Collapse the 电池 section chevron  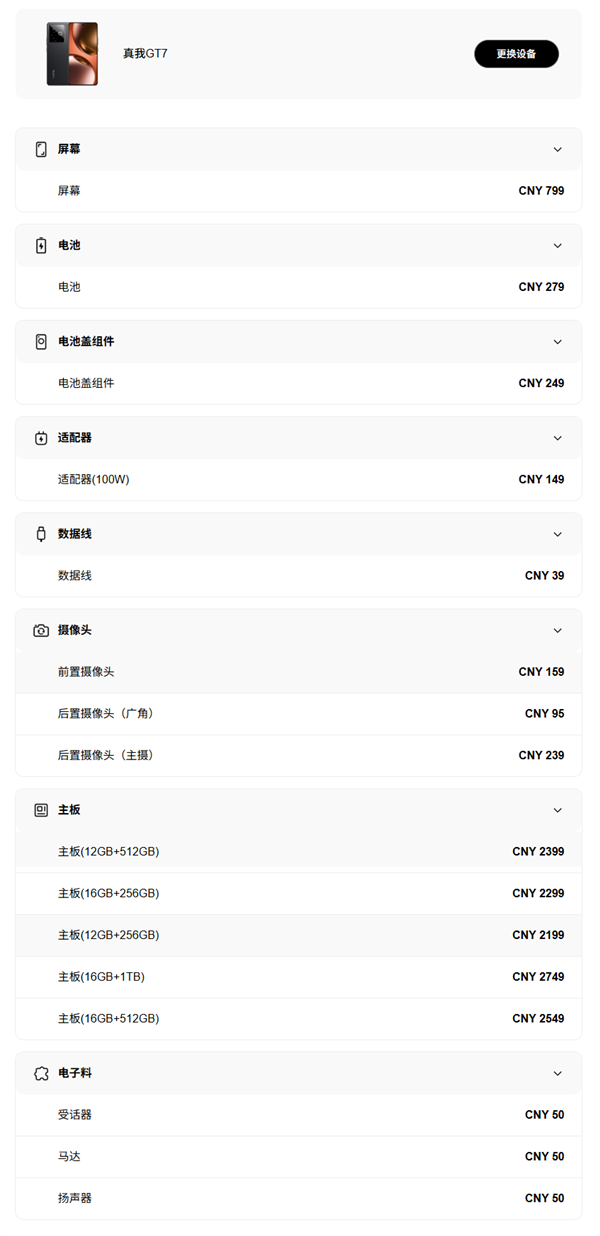coord(557,245)
